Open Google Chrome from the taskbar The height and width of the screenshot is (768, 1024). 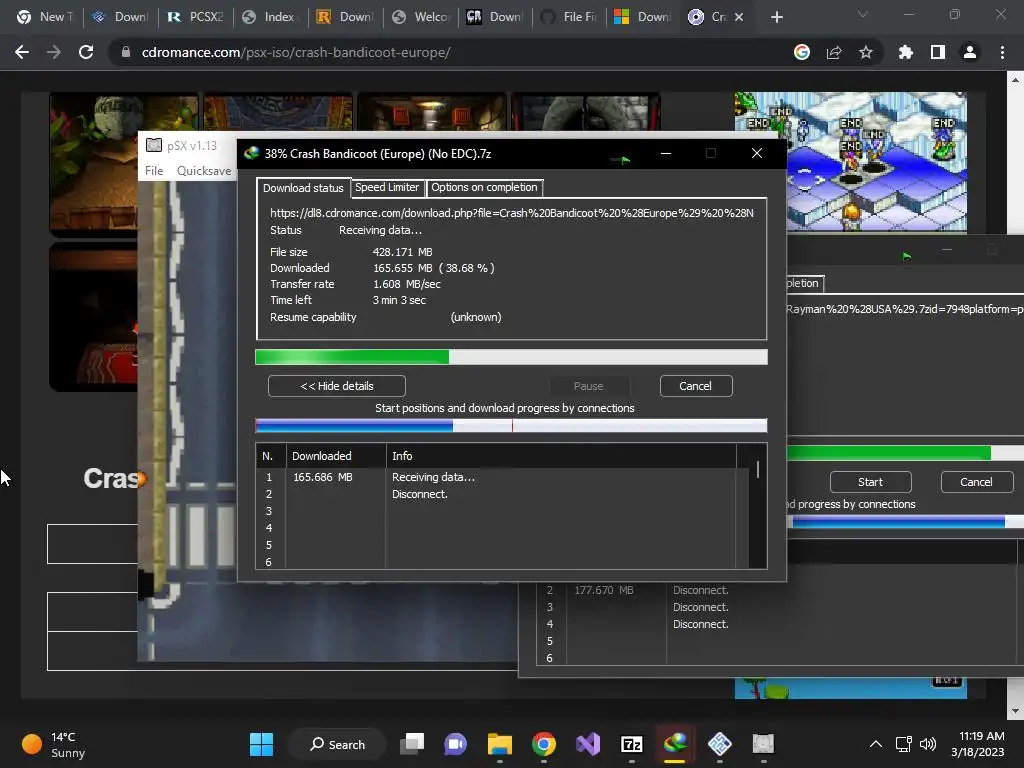[x=543, y=744]
